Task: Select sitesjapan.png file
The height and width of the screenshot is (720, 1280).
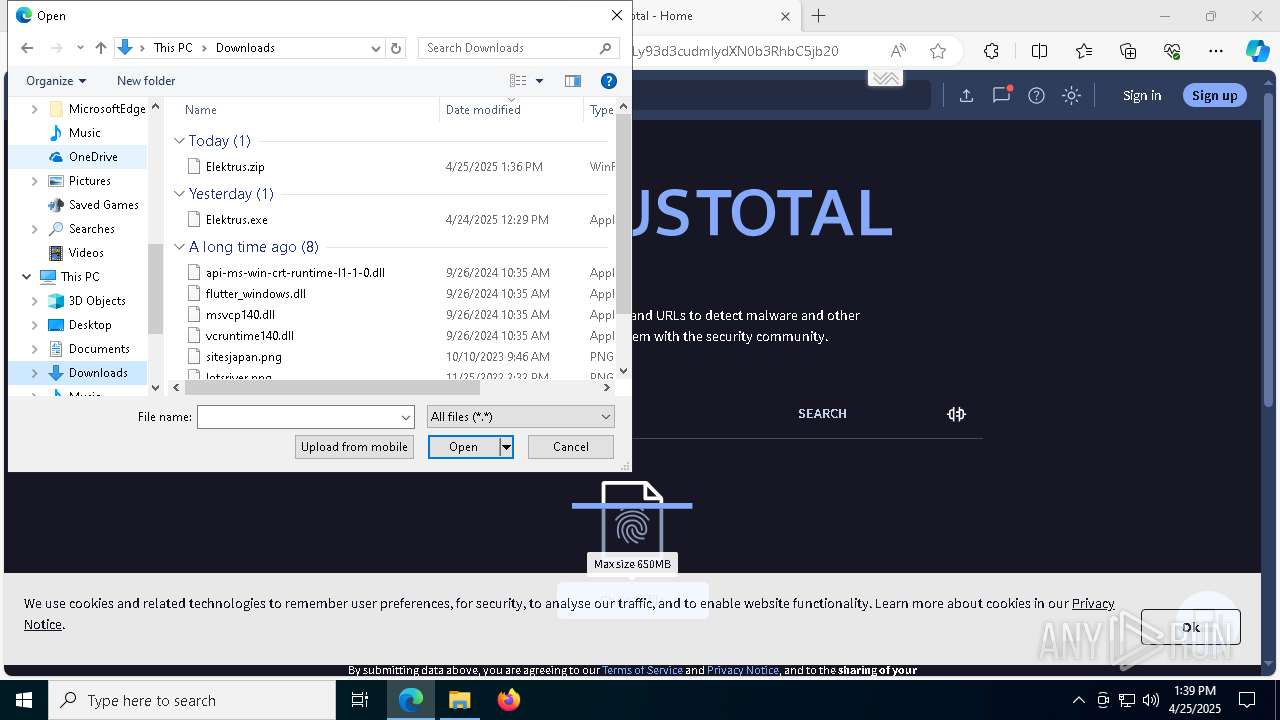Action: click(243, 357)
